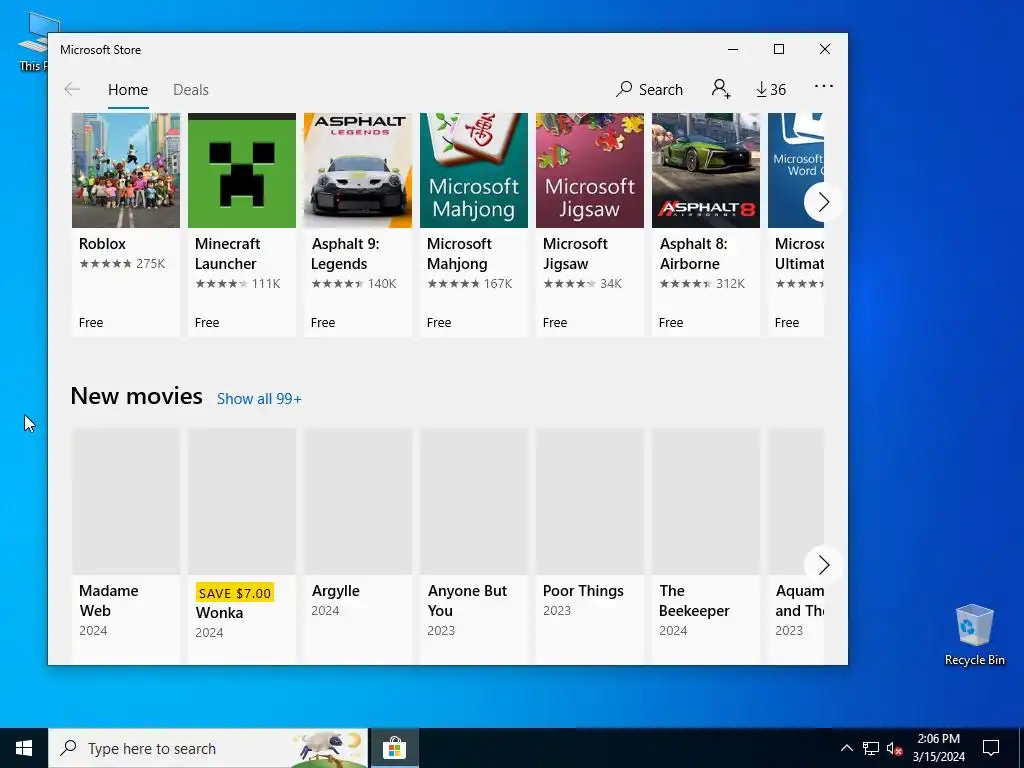This screenshot has height=768, width=1024.
Task: Switch to the Home tab
Action: point(128,89)
